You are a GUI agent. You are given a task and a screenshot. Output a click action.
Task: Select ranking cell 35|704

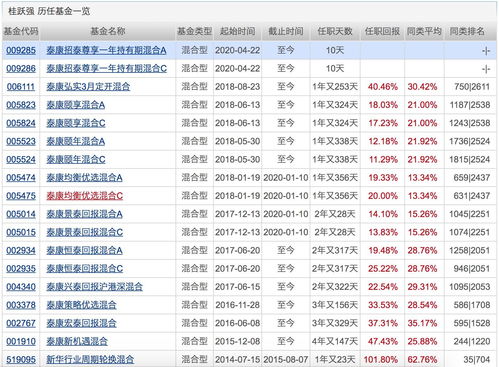coord(477,360)
